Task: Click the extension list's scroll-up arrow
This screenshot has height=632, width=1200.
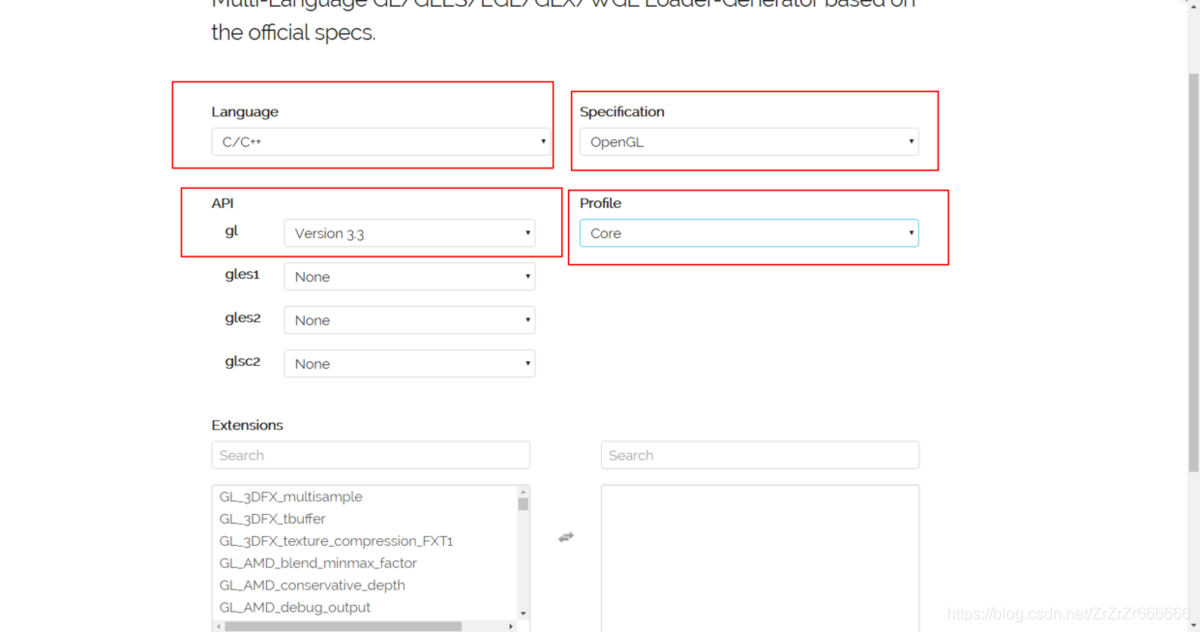Action: pos(522,492)
